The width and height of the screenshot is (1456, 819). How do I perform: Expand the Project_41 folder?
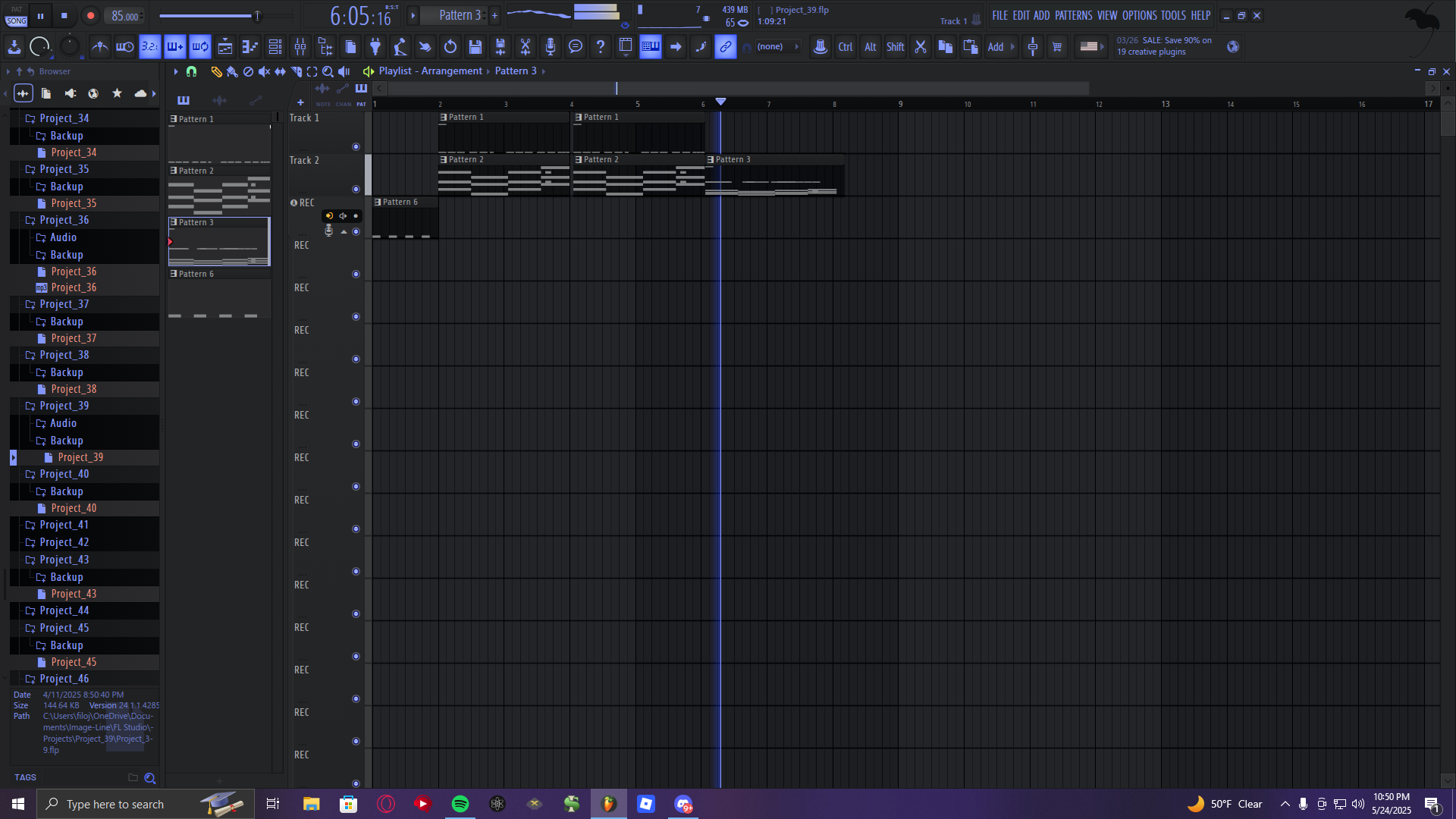(64, 525)
